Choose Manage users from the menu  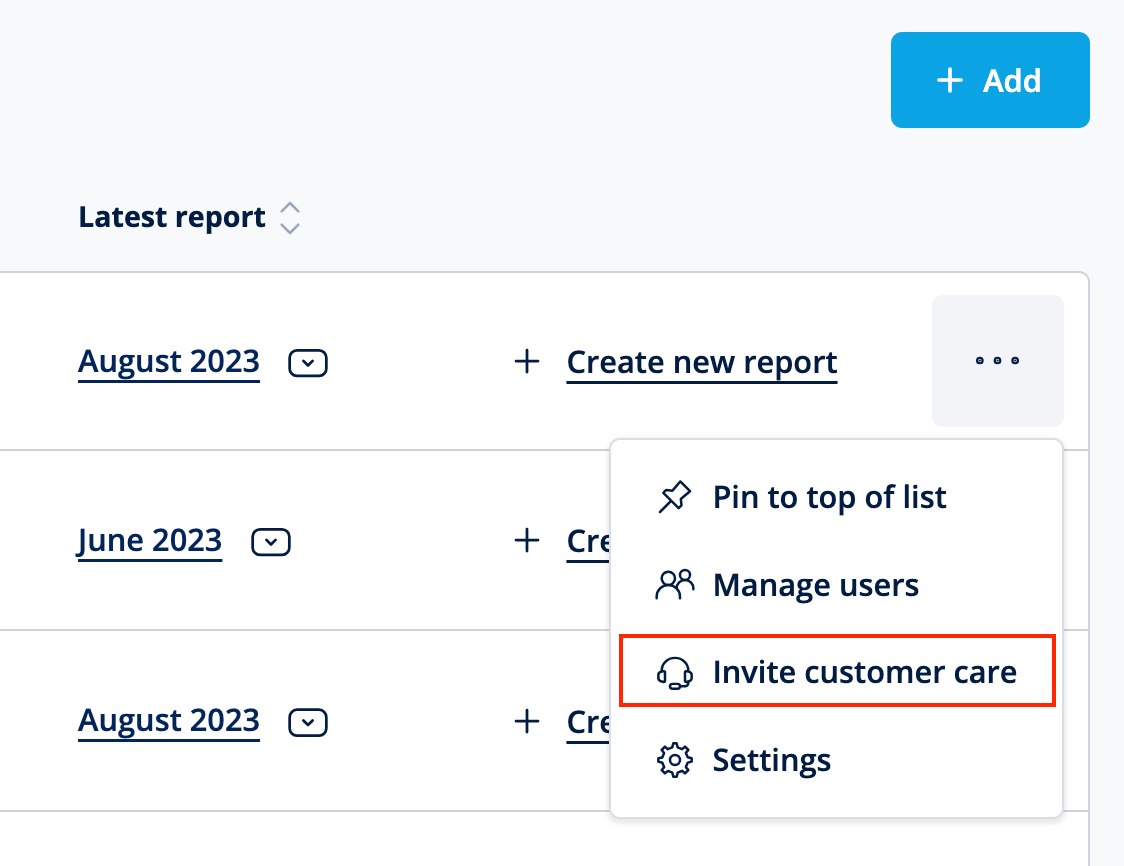815,585
